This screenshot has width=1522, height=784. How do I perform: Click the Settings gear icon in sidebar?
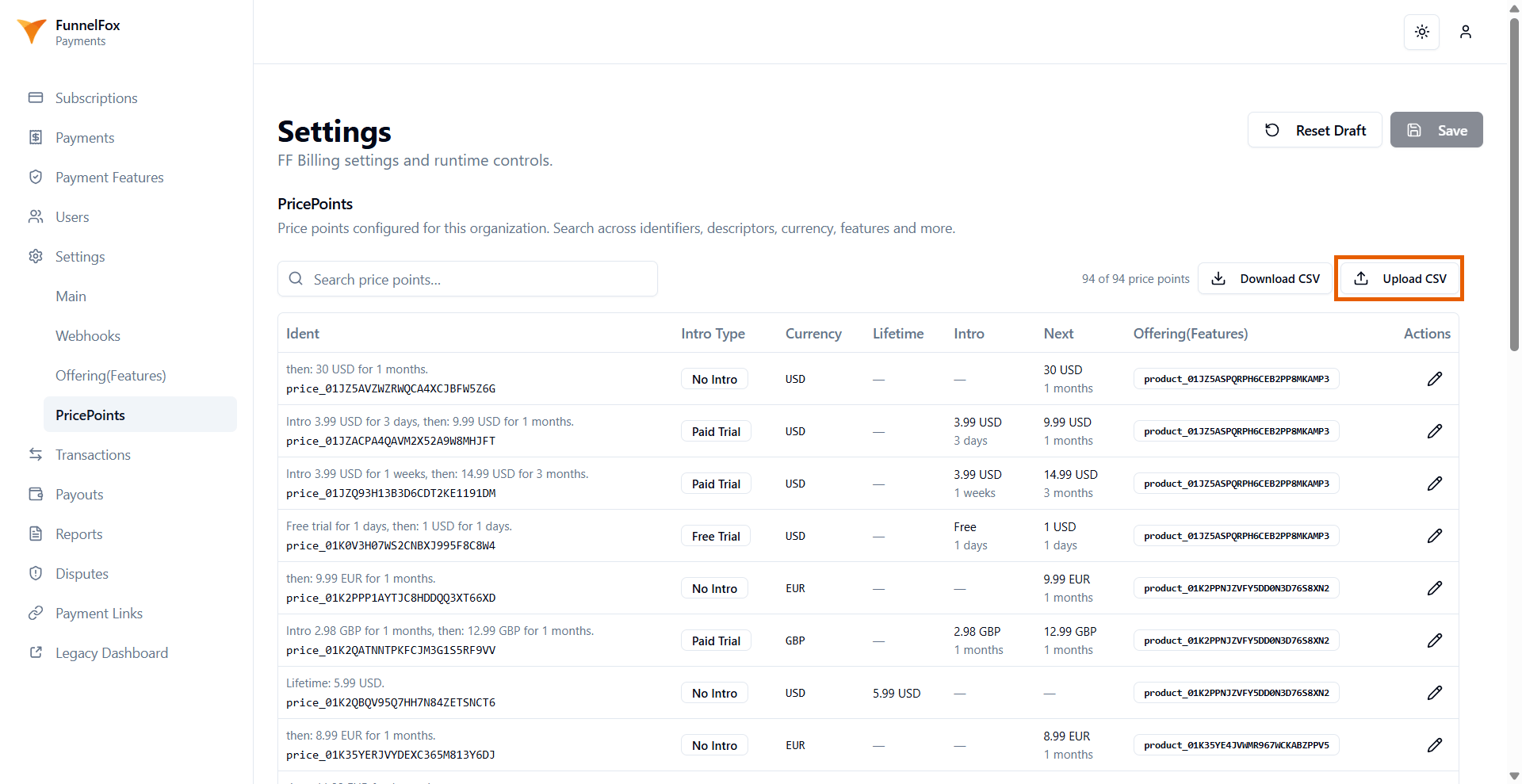pos(36,256)
